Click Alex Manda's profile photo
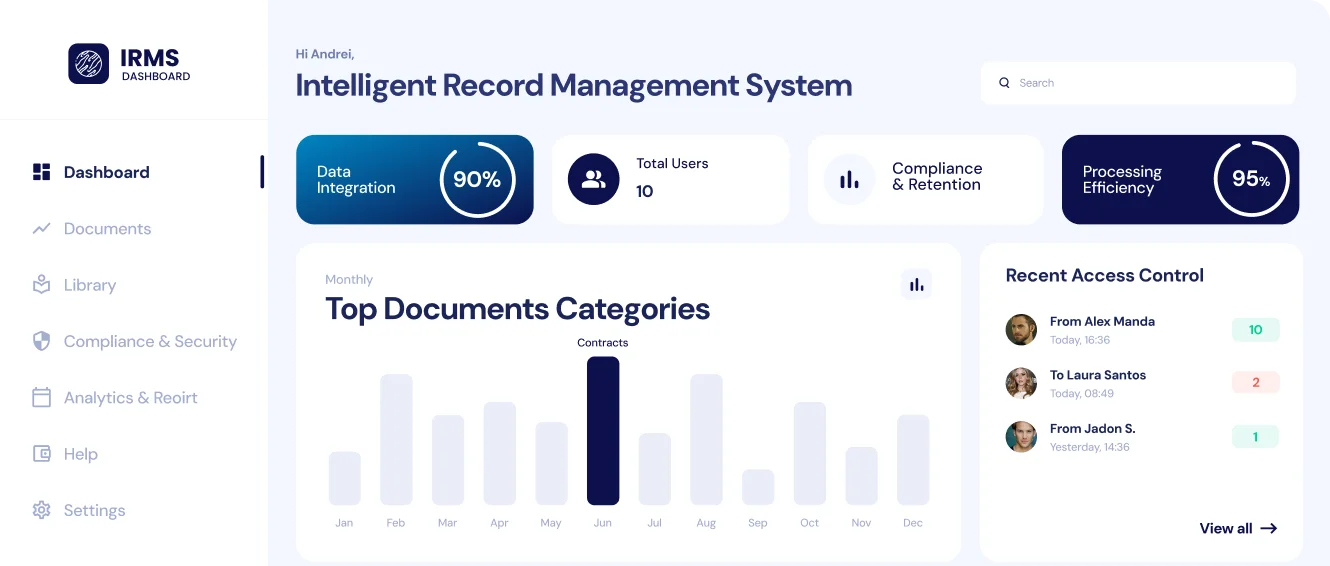 [x=1021, y=330]
